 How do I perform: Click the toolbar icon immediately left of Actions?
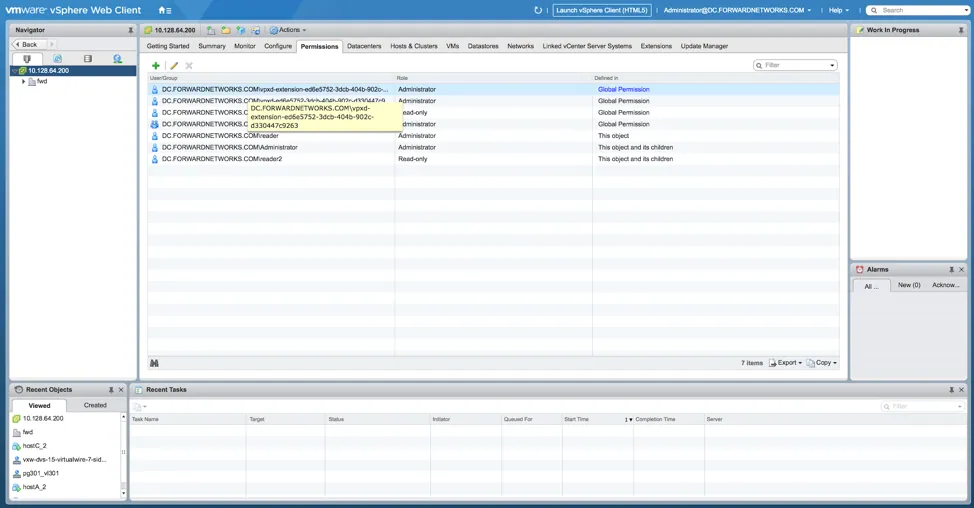click(255, 30)
